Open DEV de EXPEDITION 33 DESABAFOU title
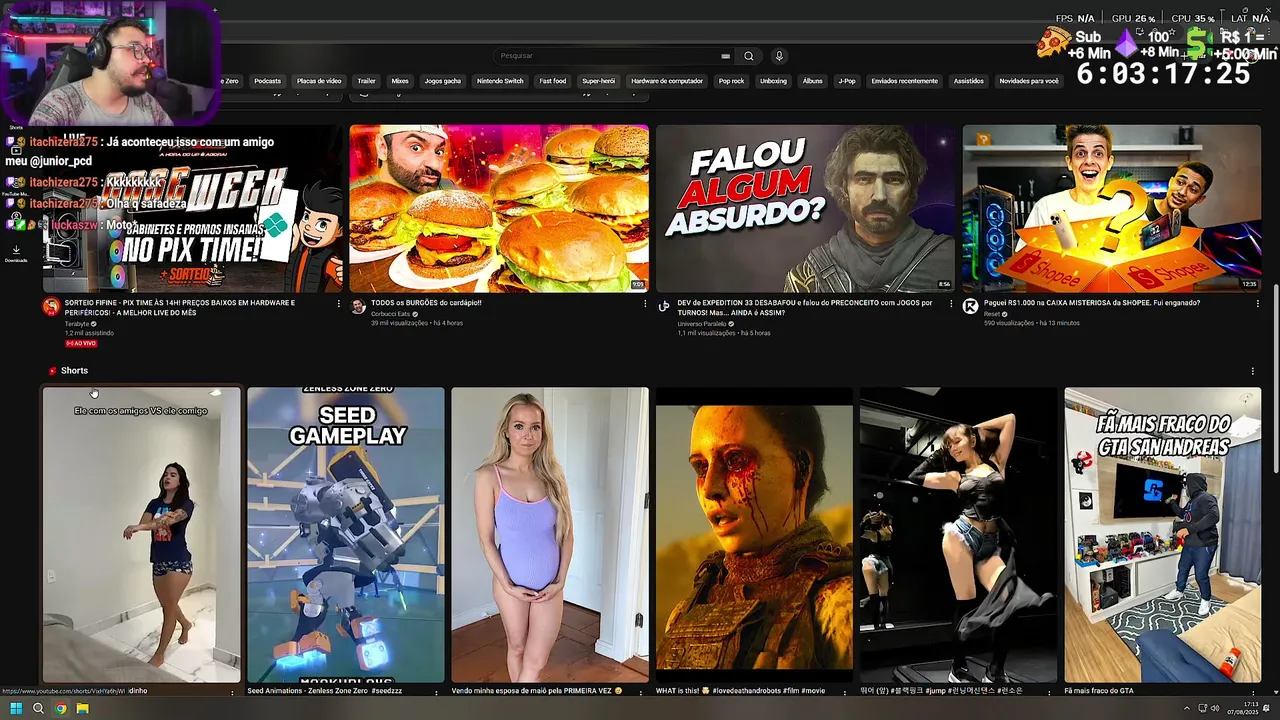The width and height of the screenshot is (1280, 720). [804, 308]
